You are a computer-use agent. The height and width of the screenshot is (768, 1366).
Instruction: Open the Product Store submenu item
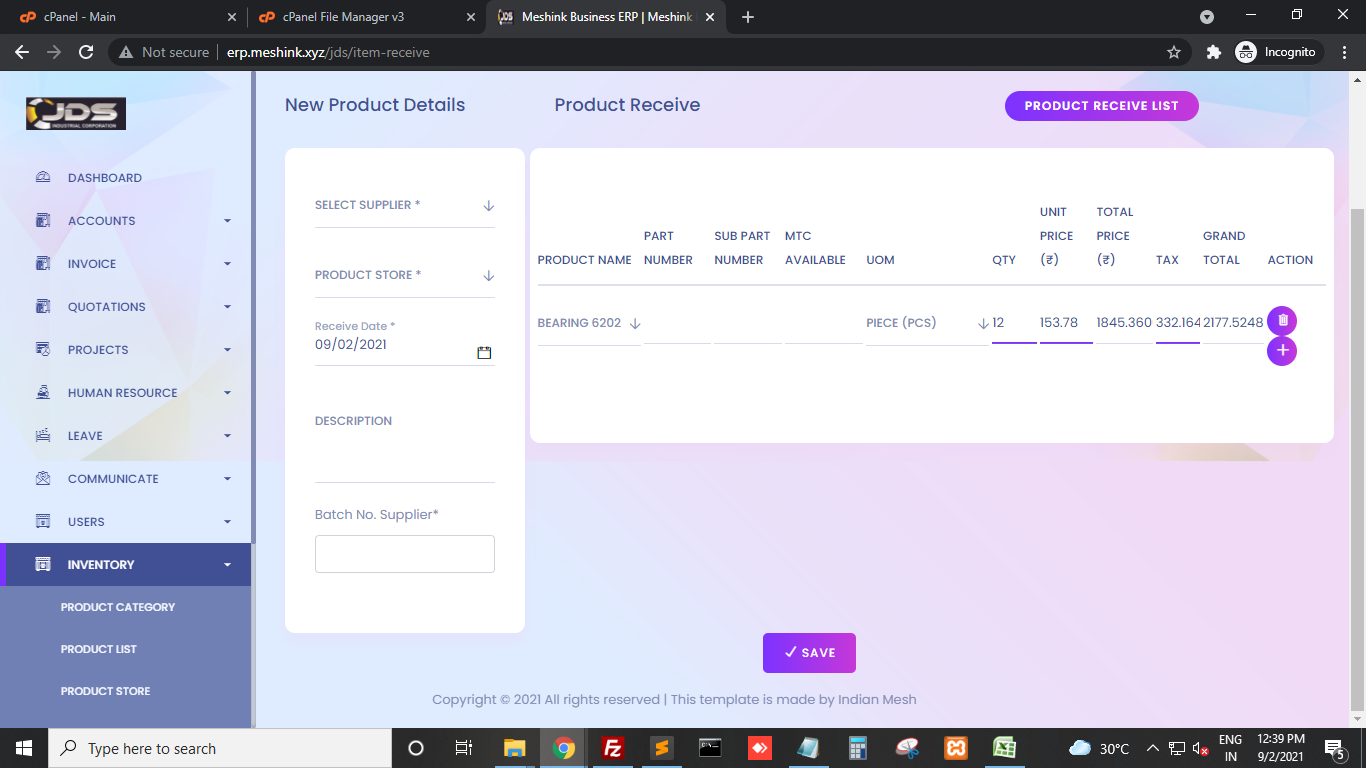point(105,691)
